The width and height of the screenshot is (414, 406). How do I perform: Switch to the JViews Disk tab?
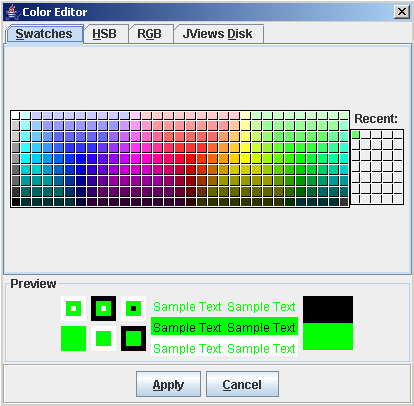[218, 34]
